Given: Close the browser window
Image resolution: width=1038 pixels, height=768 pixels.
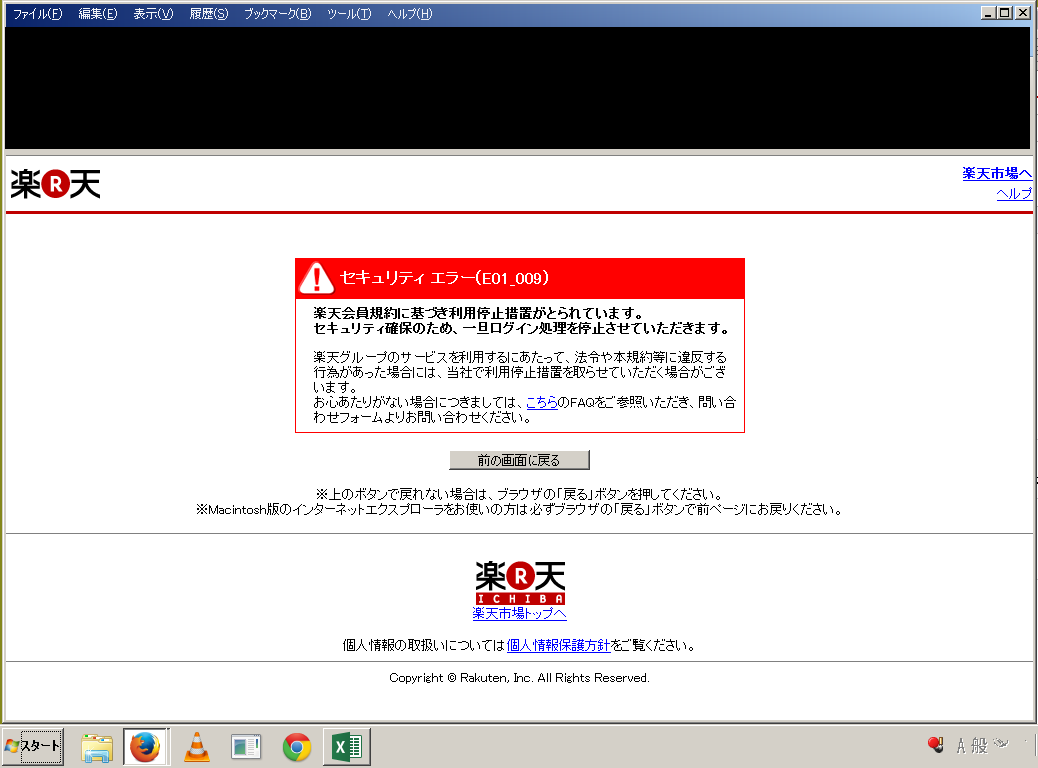Looking at the screenshot, I should coord(1021,13).
